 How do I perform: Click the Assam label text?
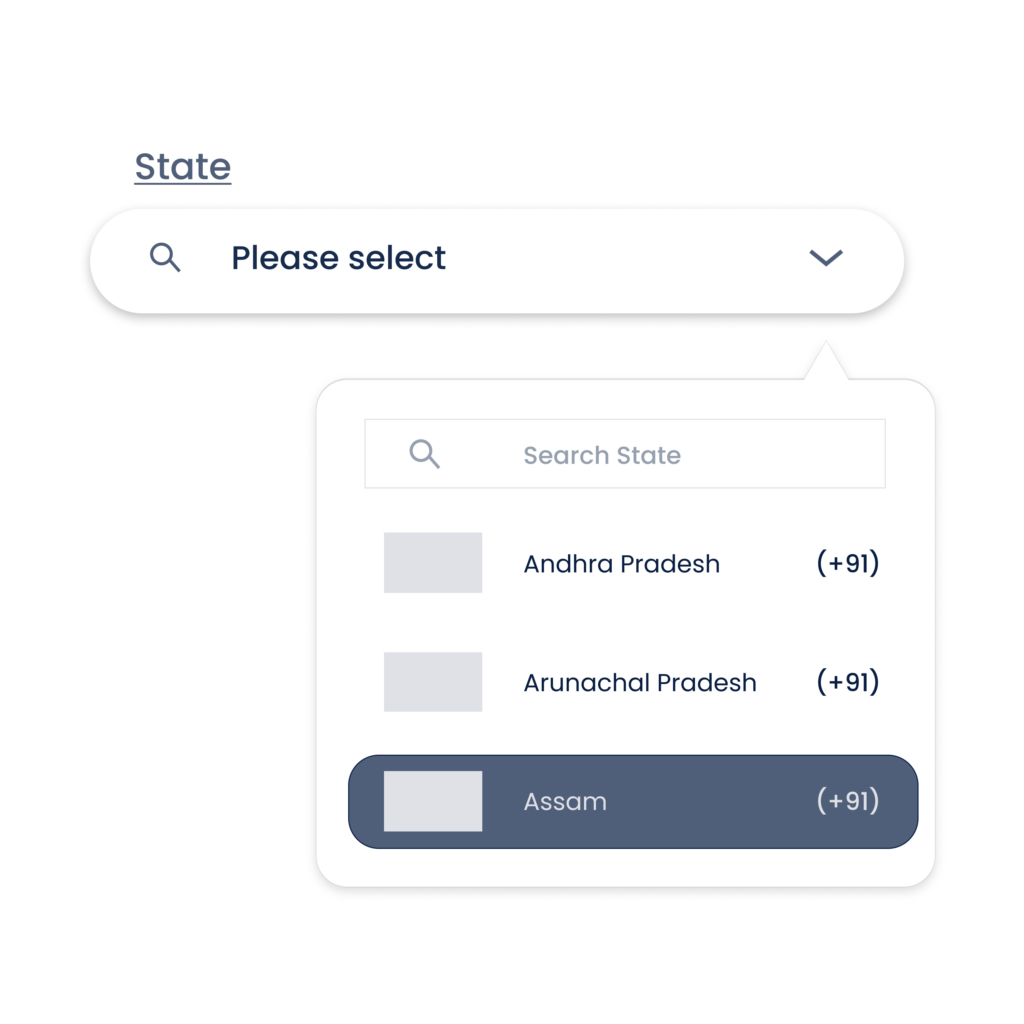tap(566, 801)
